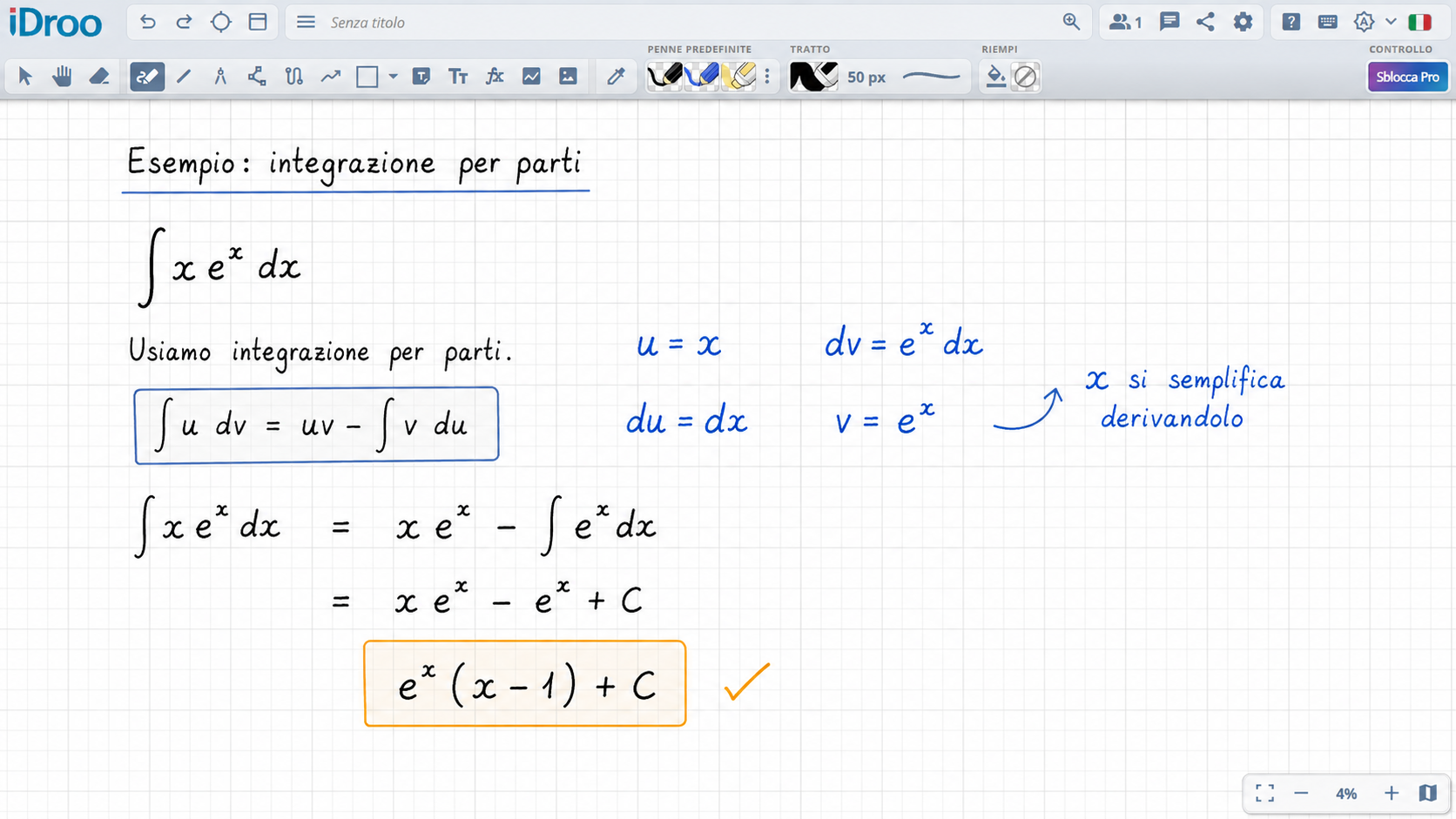Open board settings gear
Screen dimensions: 1456x819
click(x=1243, y=23)
